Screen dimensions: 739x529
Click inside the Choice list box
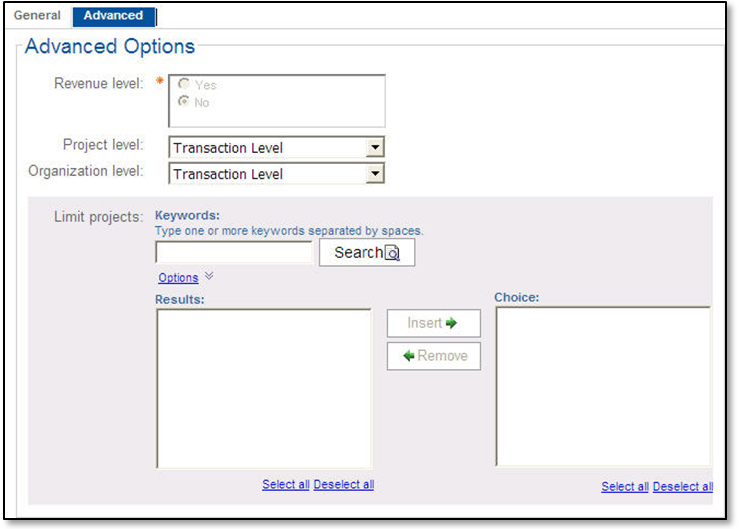point(603,386)
